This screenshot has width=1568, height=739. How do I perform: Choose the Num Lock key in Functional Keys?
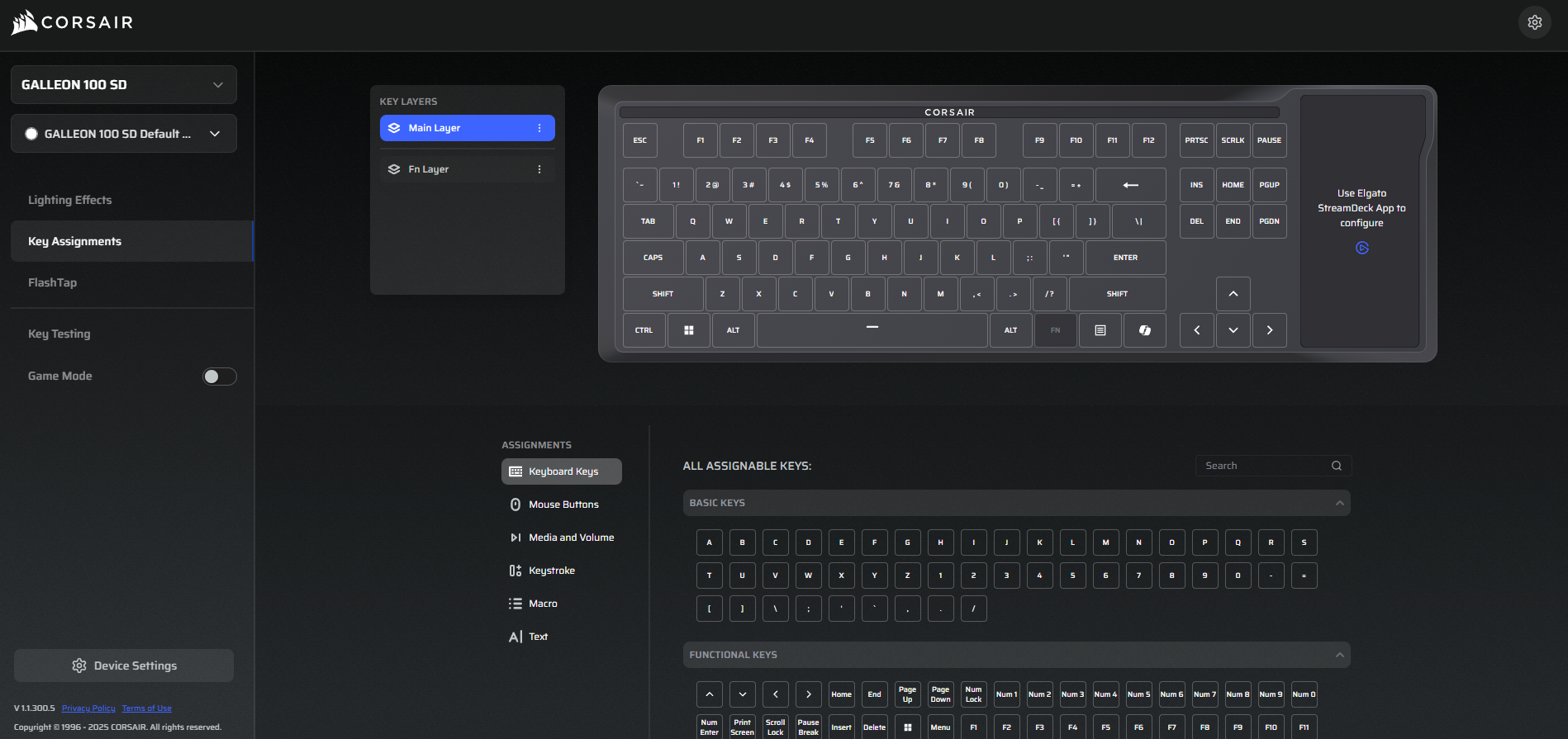(973, 694)
